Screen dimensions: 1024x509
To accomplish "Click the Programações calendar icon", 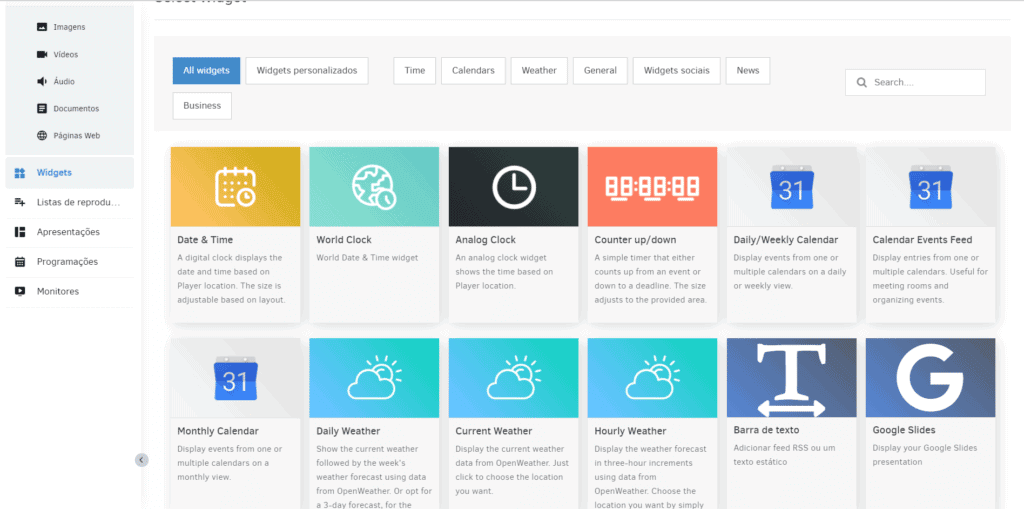I will pyautogui.click(x=20, y=261).
